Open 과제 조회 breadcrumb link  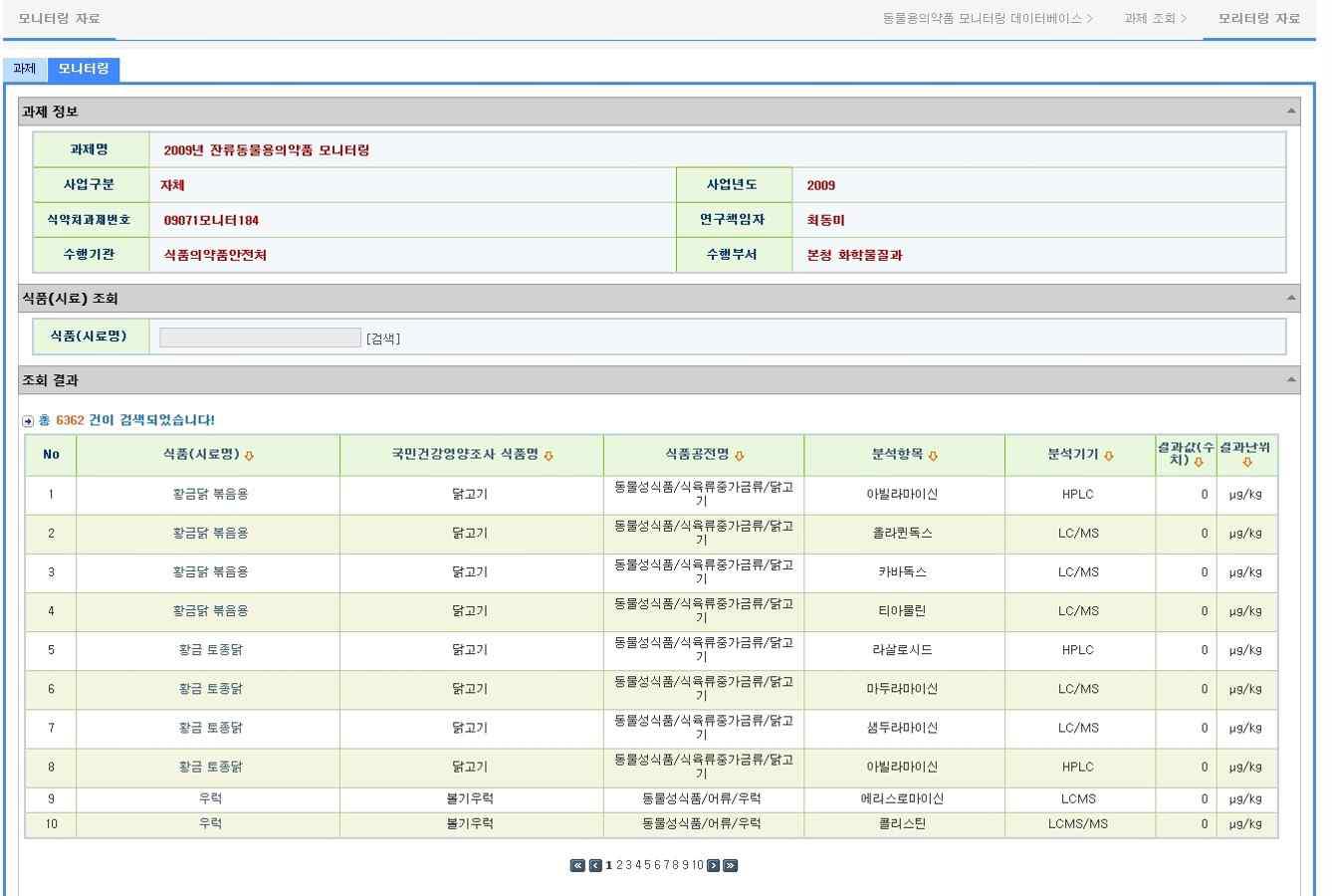click(x=1150, y=19)
